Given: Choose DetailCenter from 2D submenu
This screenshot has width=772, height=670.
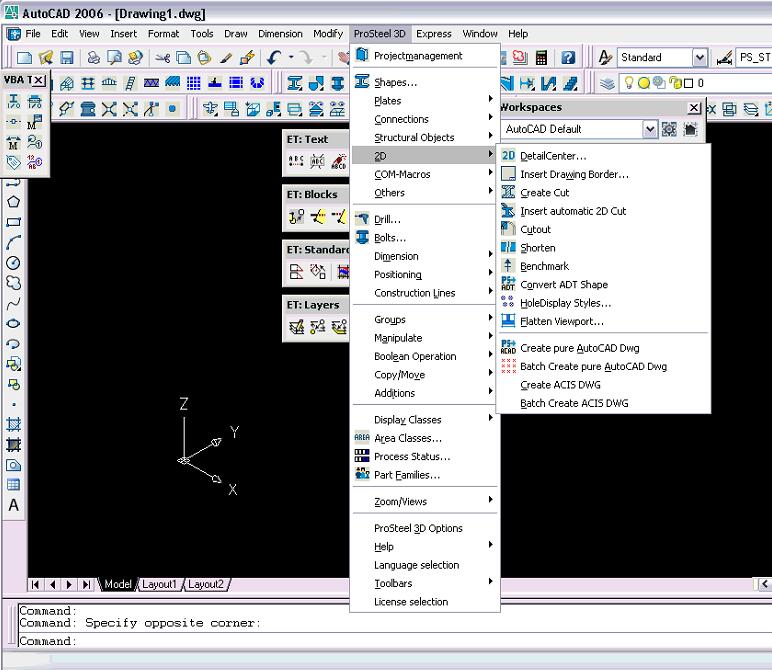Looking at the screenshot, I should point(604,156).
